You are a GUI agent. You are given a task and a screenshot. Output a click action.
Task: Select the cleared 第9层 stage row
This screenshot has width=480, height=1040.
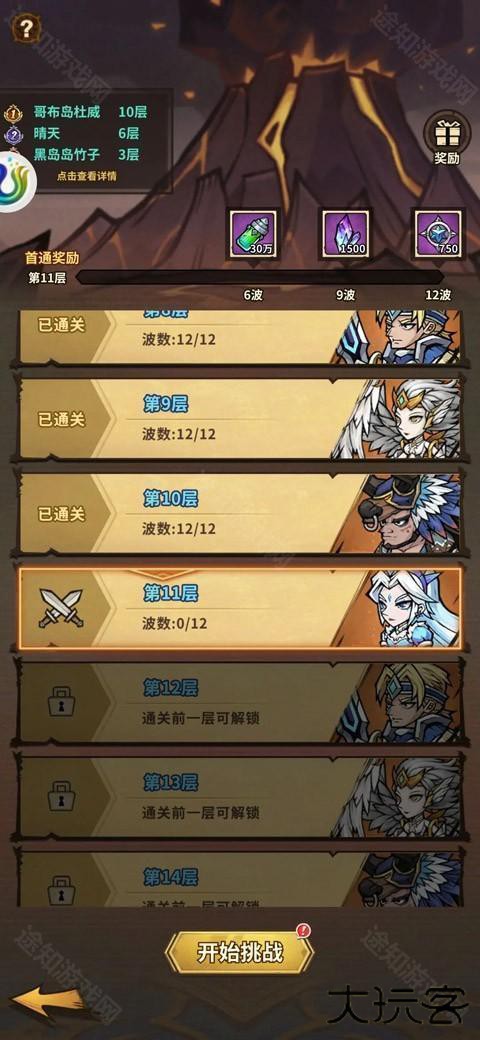[239, 419]
